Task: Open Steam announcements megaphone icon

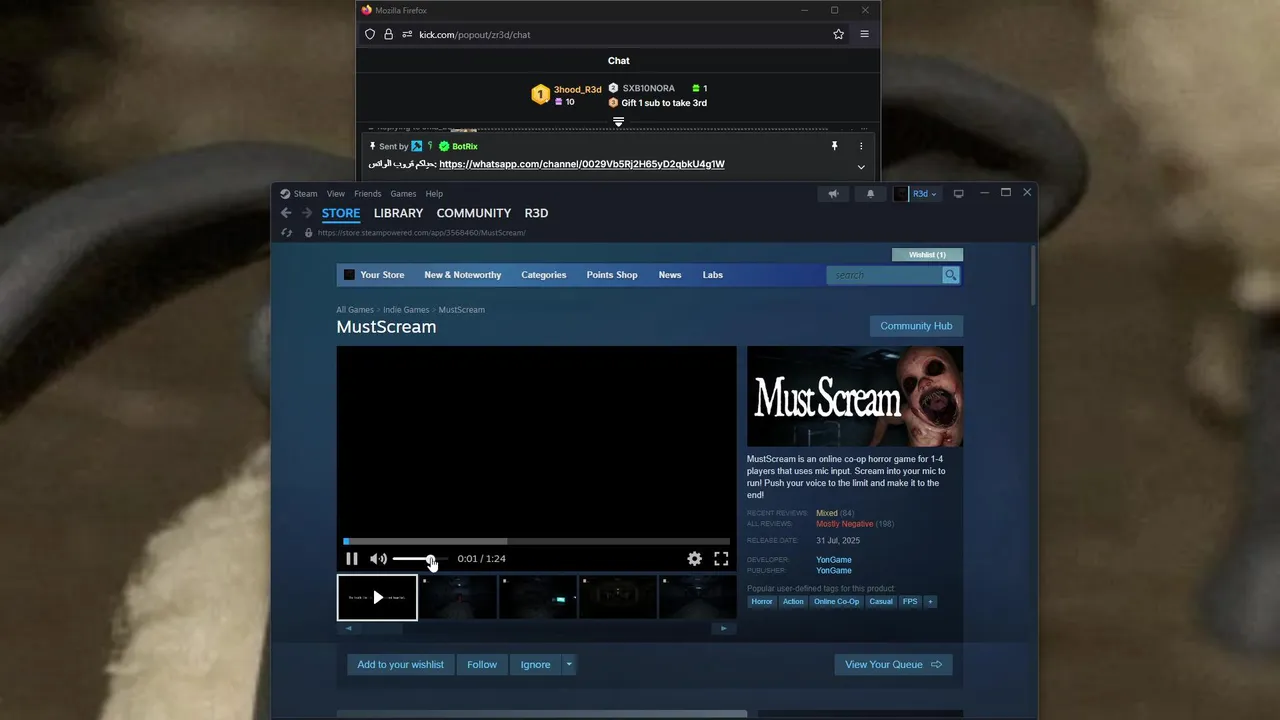Action: click(x=834, y=194)
